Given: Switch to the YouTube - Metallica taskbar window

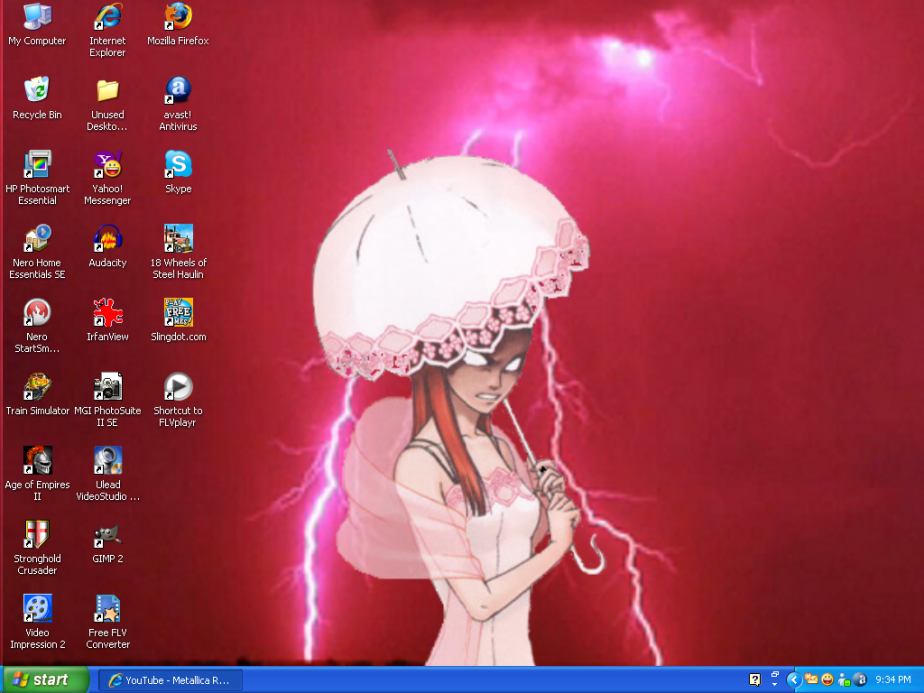Looking at the screenshot, I should coord(170,680).
